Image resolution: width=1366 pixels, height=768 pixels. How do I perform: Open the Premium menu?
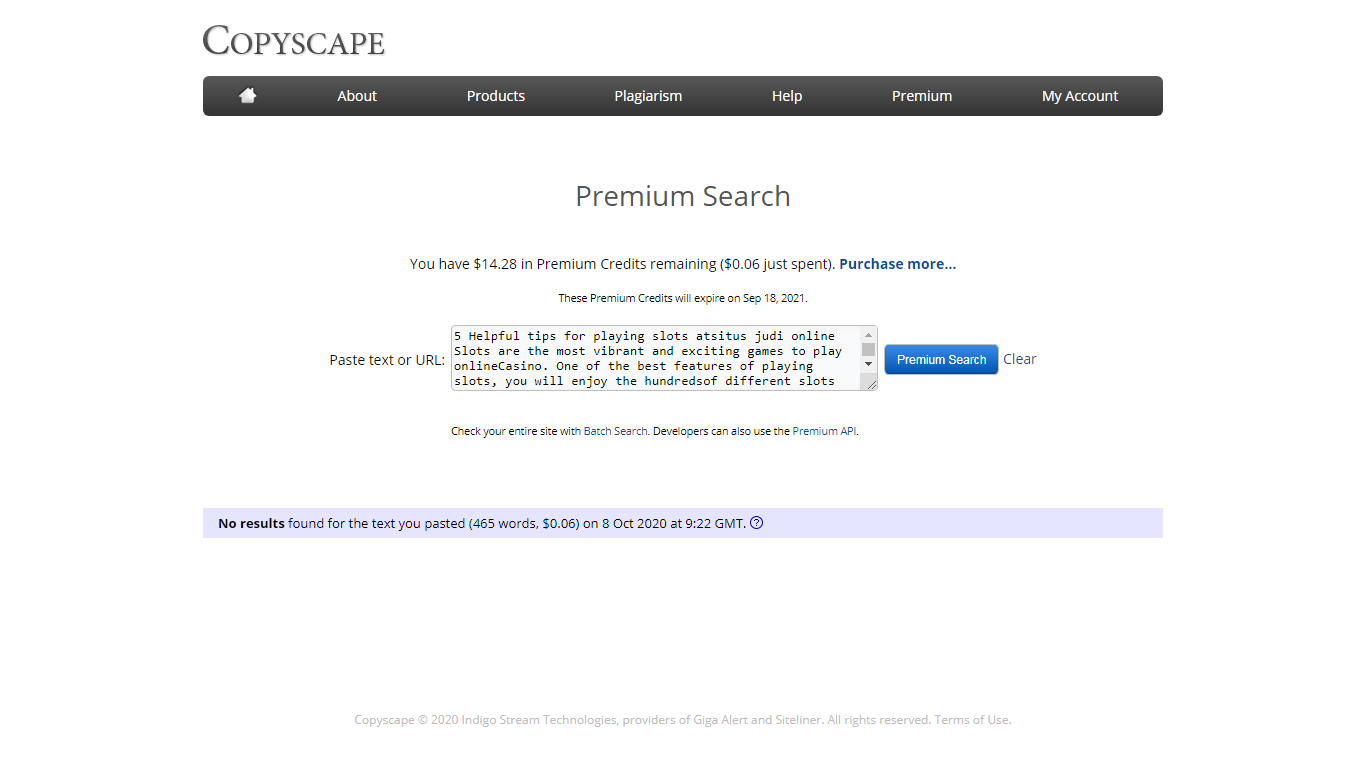(922, 96)
